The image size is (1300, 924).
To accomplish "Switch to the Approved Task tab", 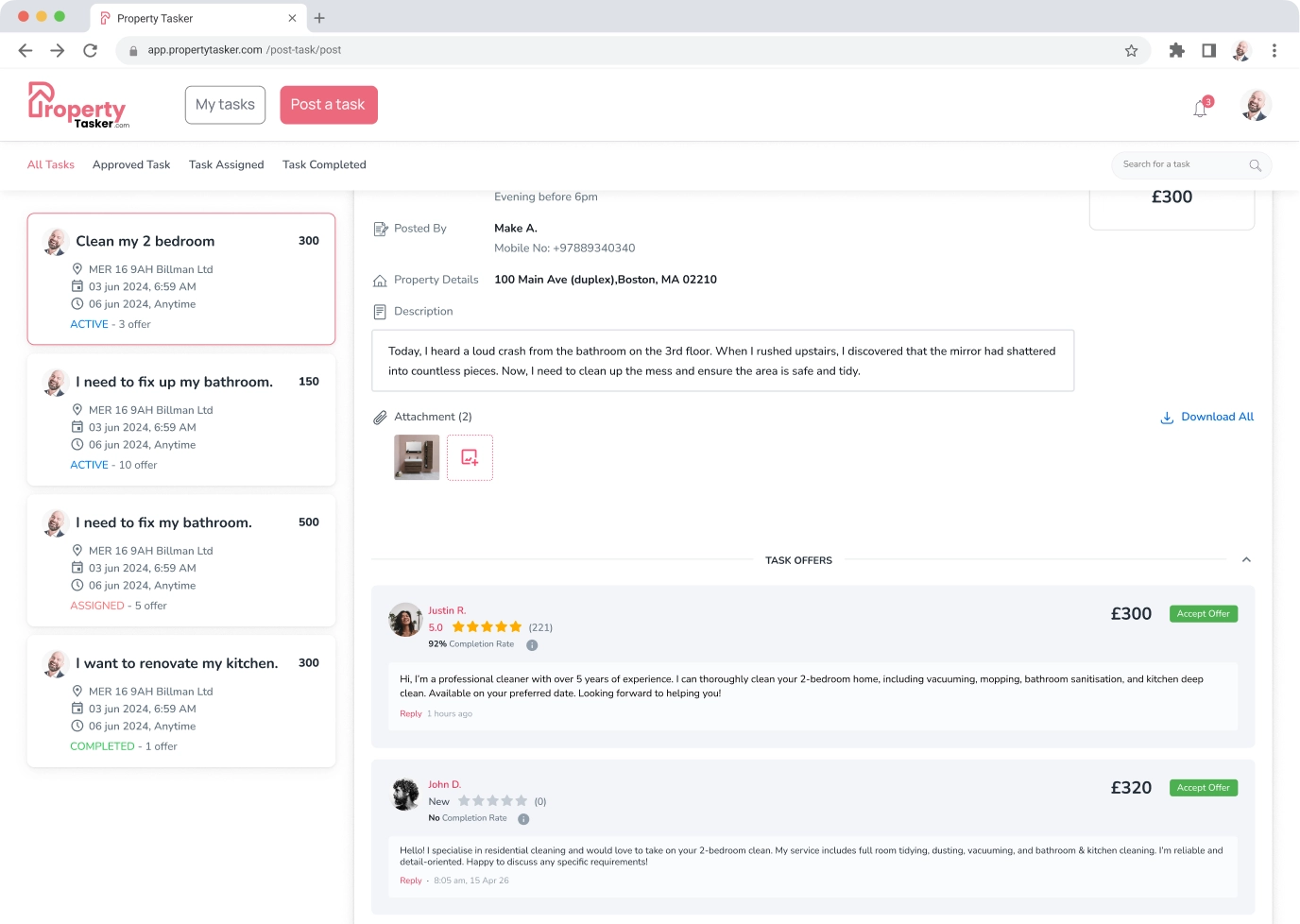I will [131, 164].
